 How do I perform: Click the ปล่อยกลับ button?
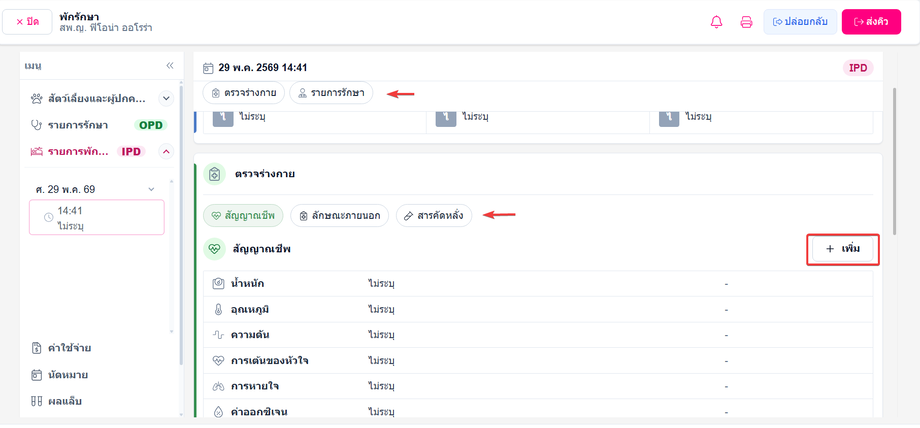(x=800, y=22)
